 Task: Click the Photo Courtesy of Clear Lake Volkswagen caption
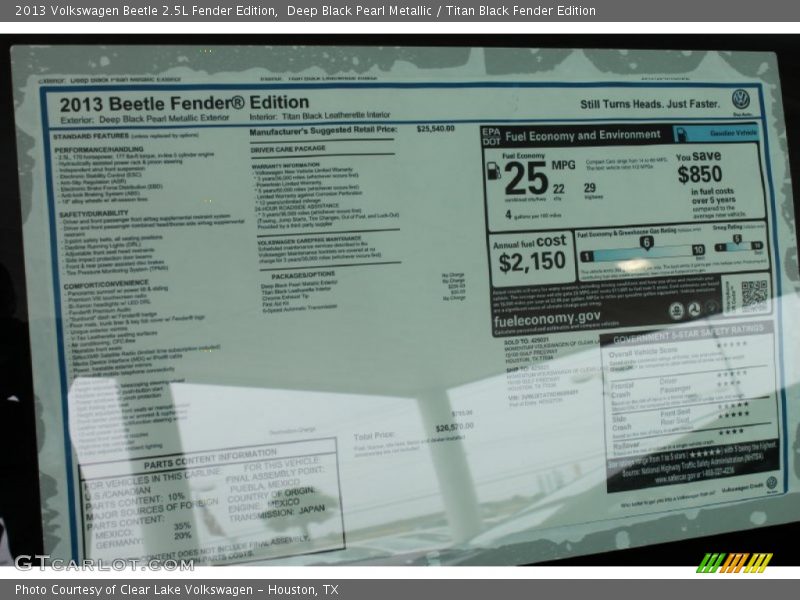click(176, 590)
